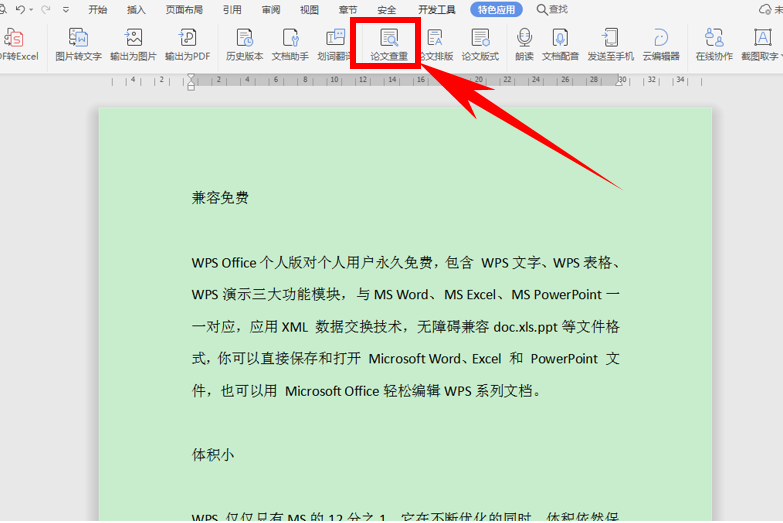783x523 pixels.
Task: Click the 查找 search box
Action: (552, 9)
